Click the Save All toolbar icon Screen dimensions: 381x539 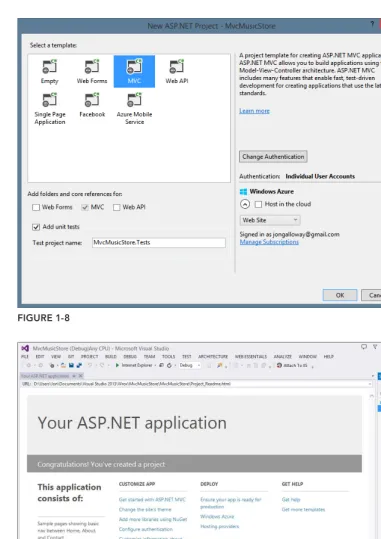tap(79, 365)
